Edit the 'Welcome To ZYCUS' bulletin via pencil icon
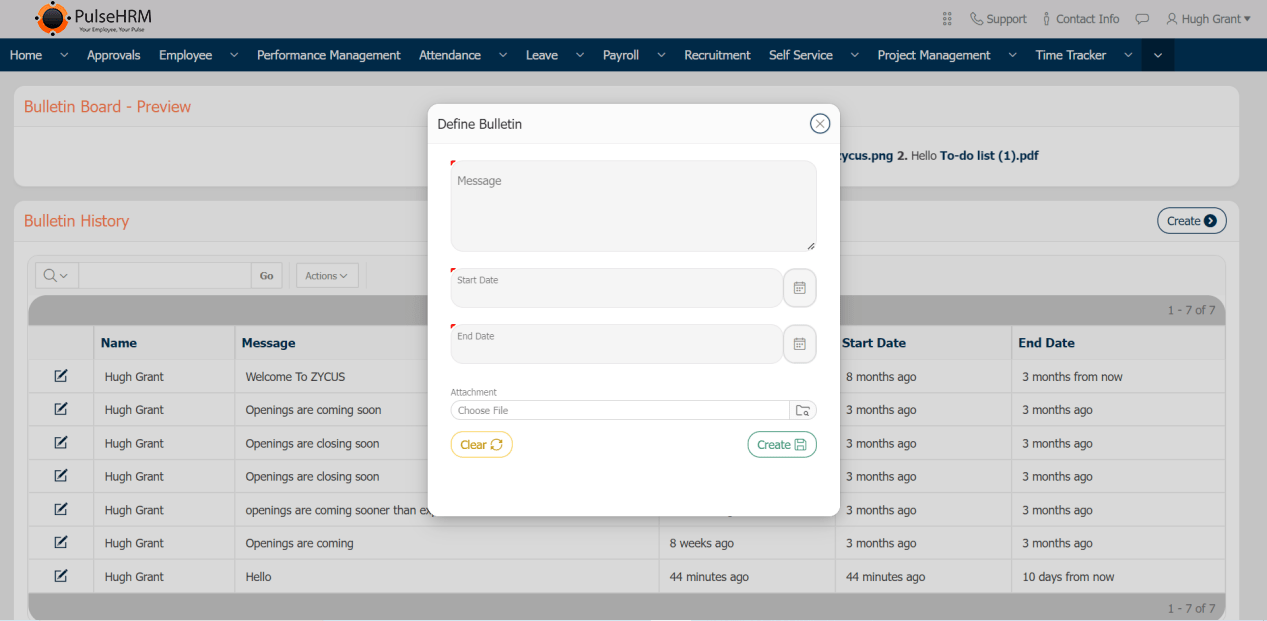Image resolution: width=1267 pixels, height=621 pixels. [x=60, y=376]
